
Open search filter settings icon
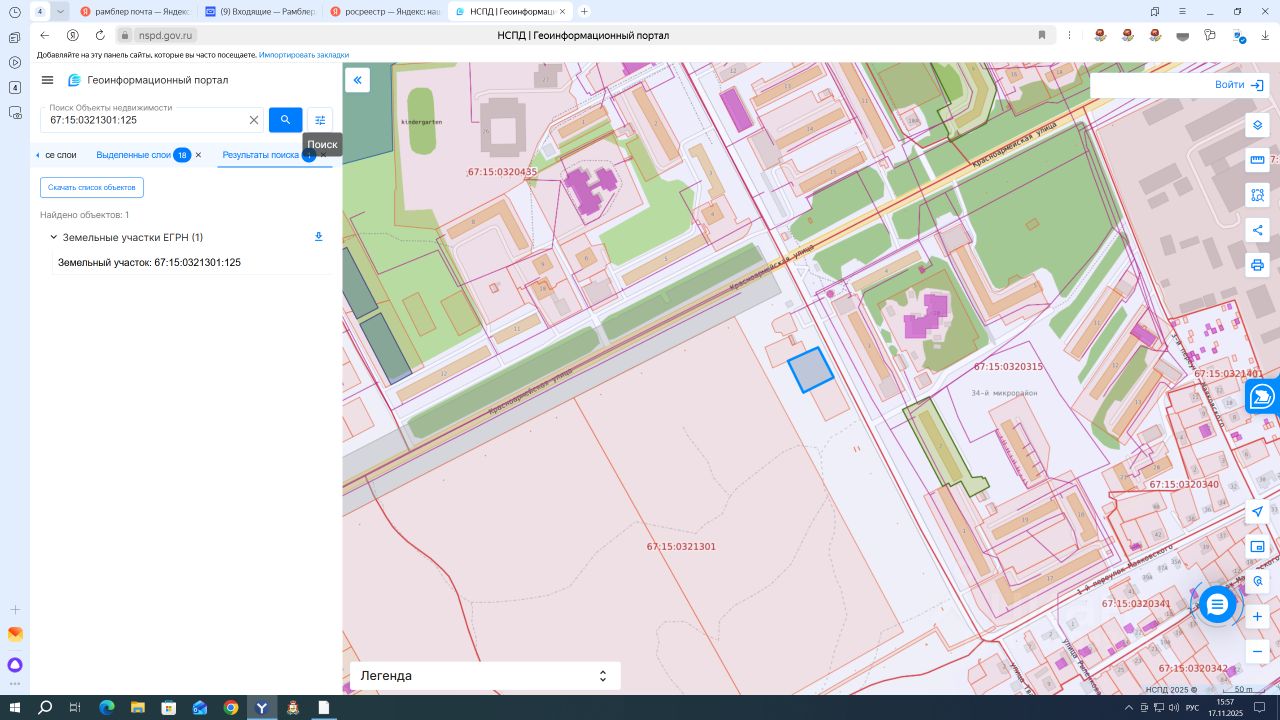tap(320, 120)
